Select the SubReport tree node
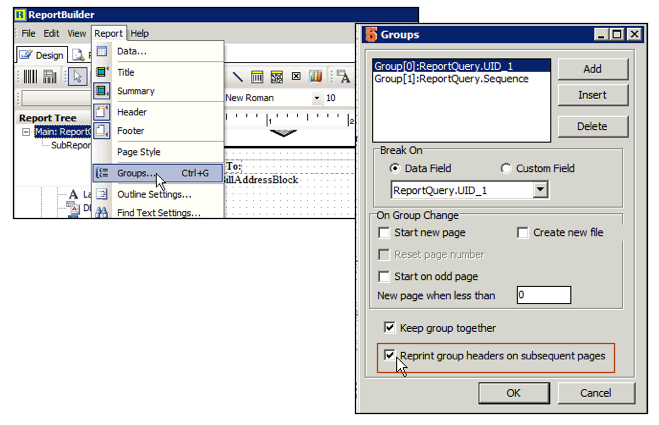Image resolution: width=659 pixels, height=425 pixels. coord(71,145)
